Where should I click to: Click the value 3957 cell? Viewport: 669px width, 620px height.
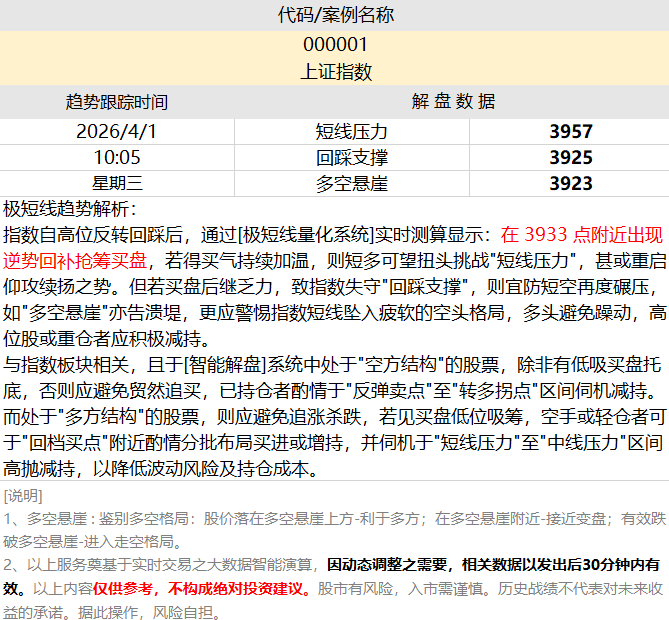(570, 131)
